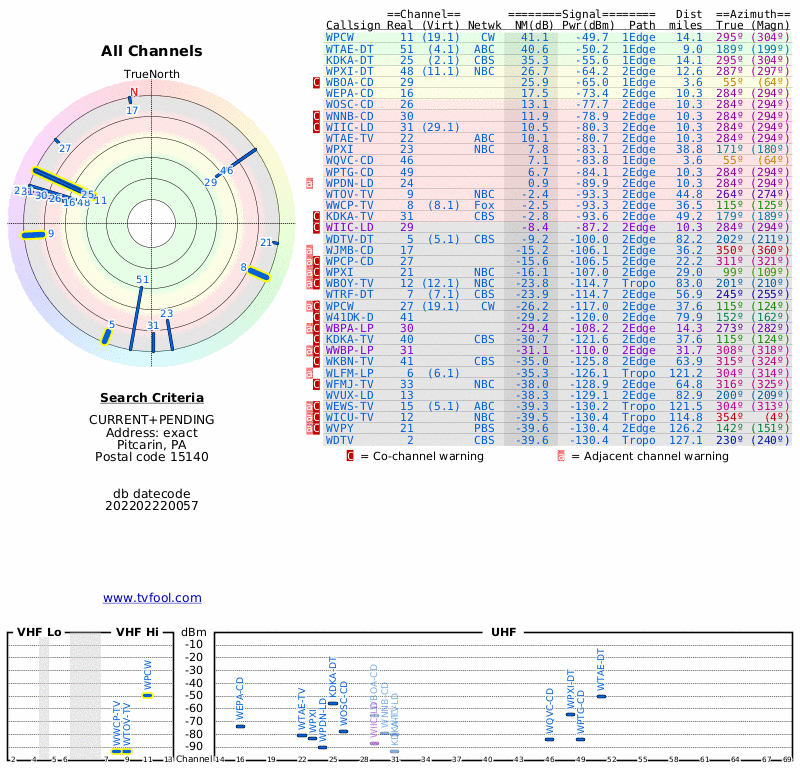Click the WDTV-DT callsign
This screenshot has width=800, height=768.
349,239
